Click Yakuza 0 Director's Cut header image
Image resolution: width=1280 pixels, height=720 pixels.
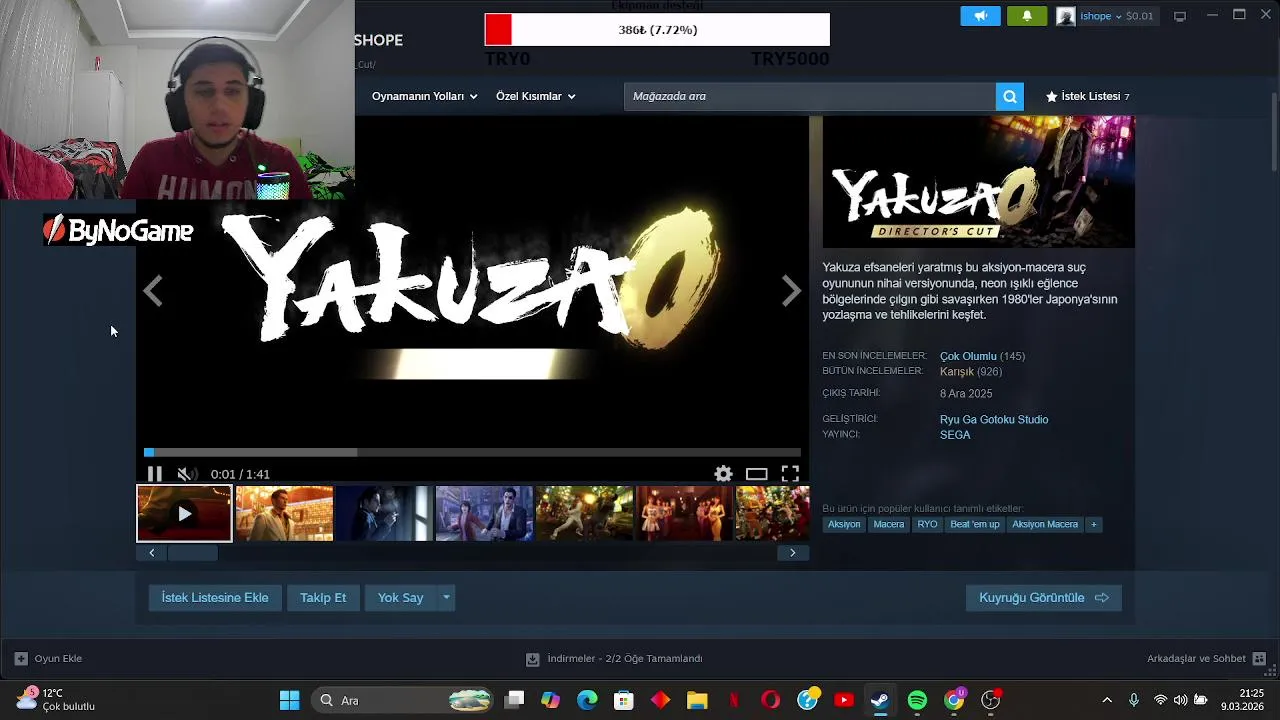[x=978, y=181]
